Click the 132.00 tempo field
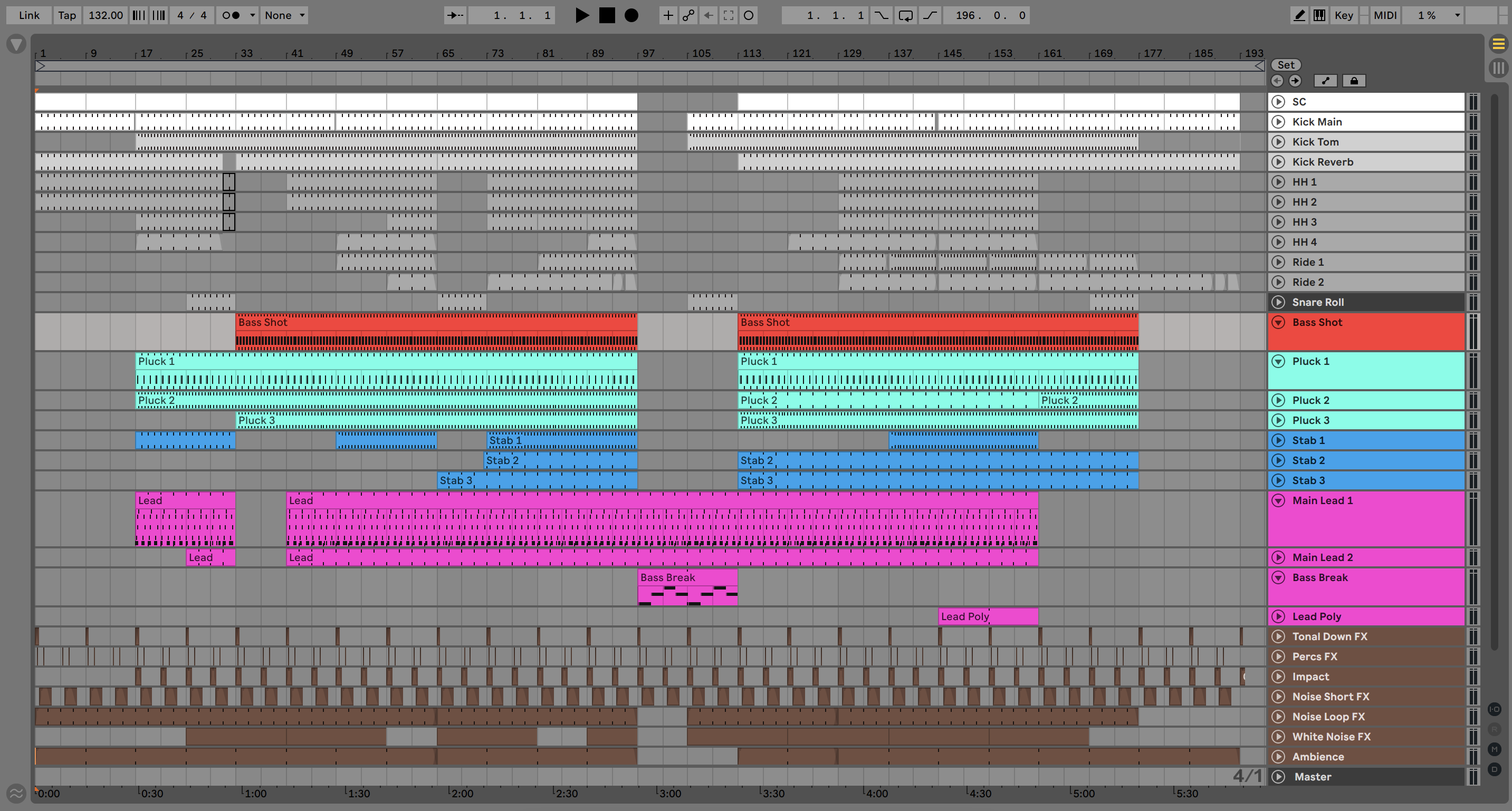The width and height of the screenshot is (1512, 811). pyautogui.click(x=106, y=15)
